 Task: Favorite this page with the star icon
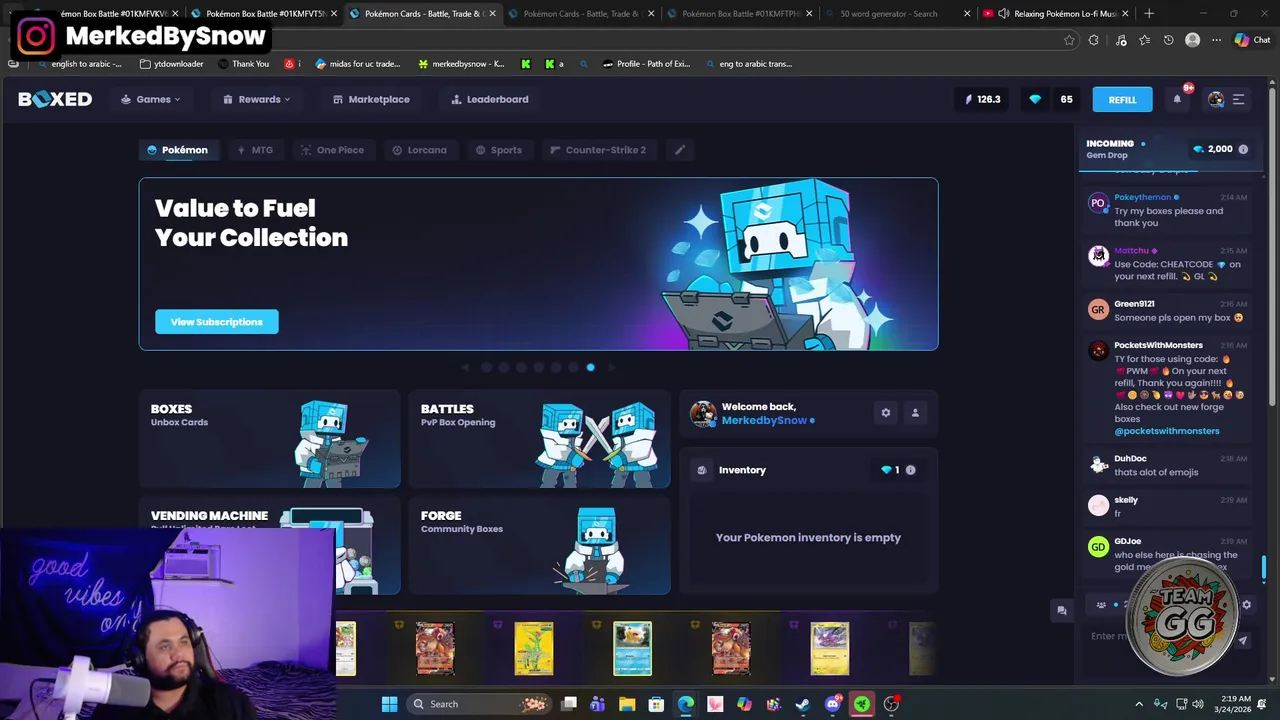click(1069, 40)
